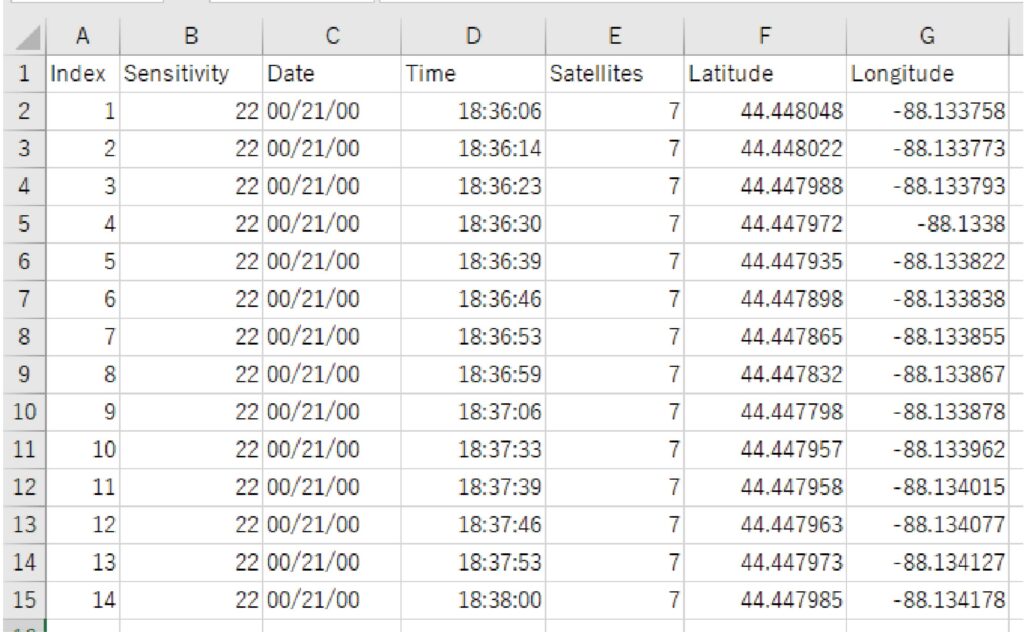Select column F header
Screen dimensions: 1024x632
[765, 36]
